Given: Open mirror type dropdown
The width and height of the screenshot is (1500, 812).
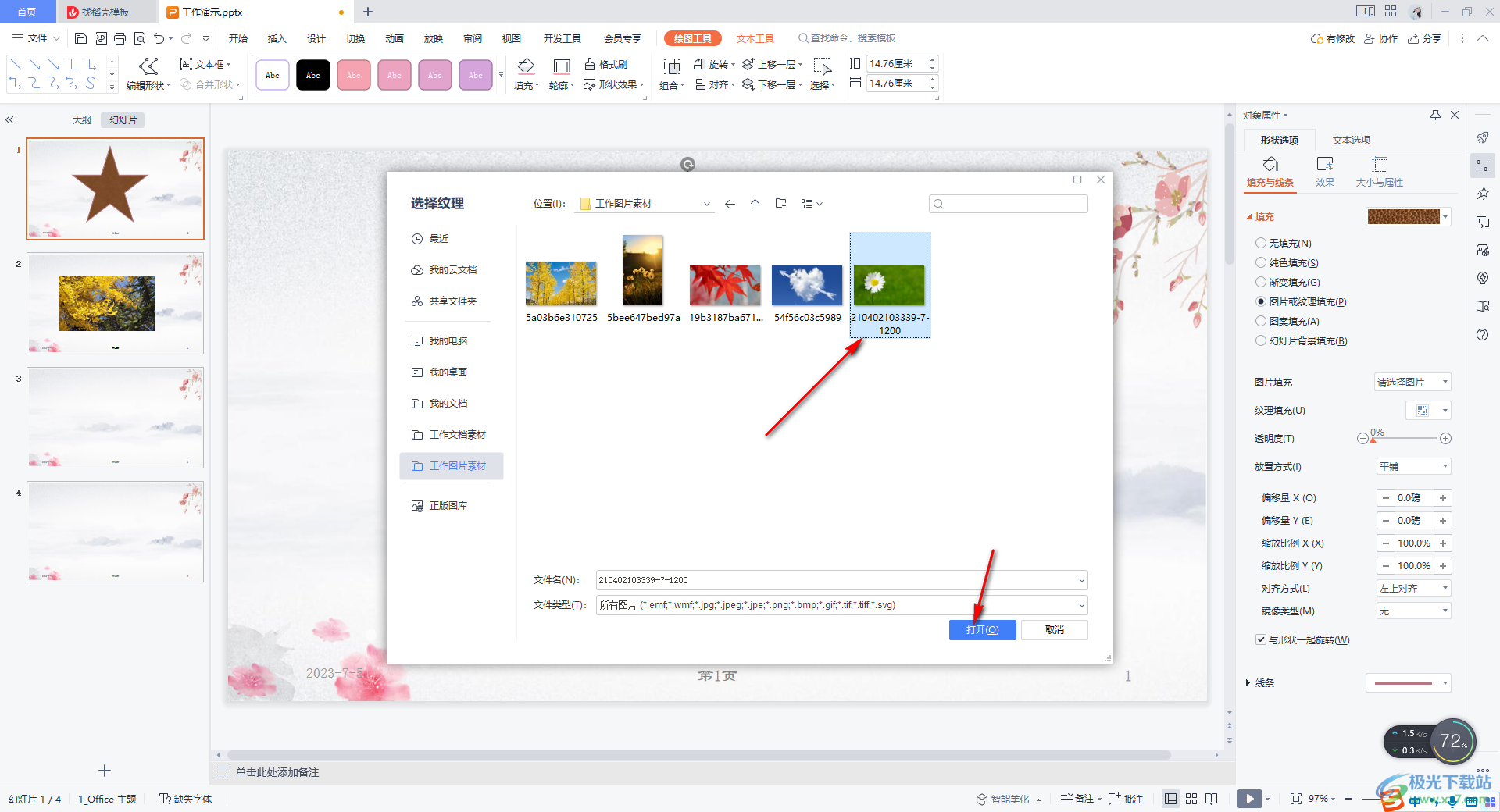Looking at the screenshot, I should (1413, 611).
